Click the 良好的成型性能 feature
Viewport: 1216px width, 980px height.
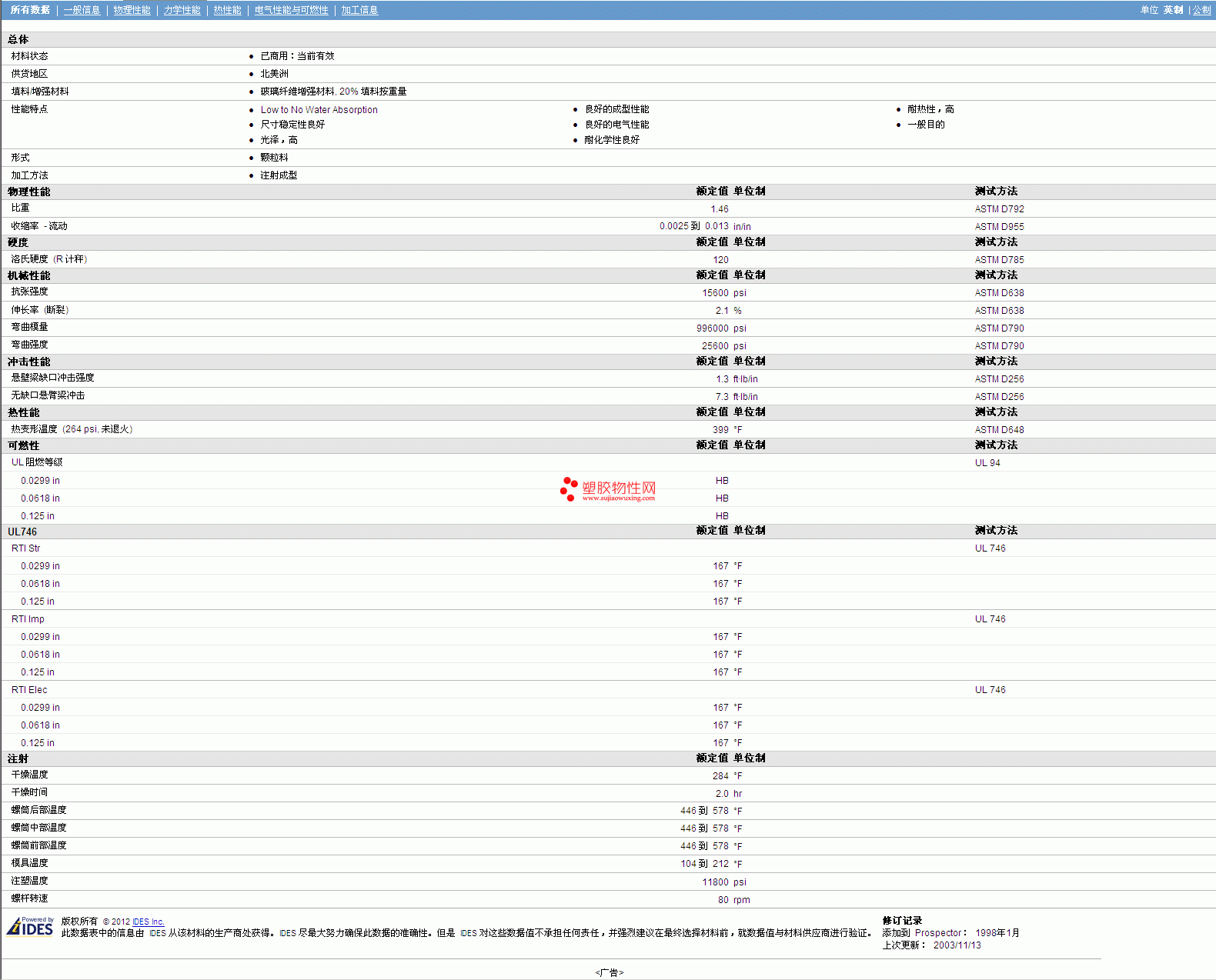(x=616, y=109)
